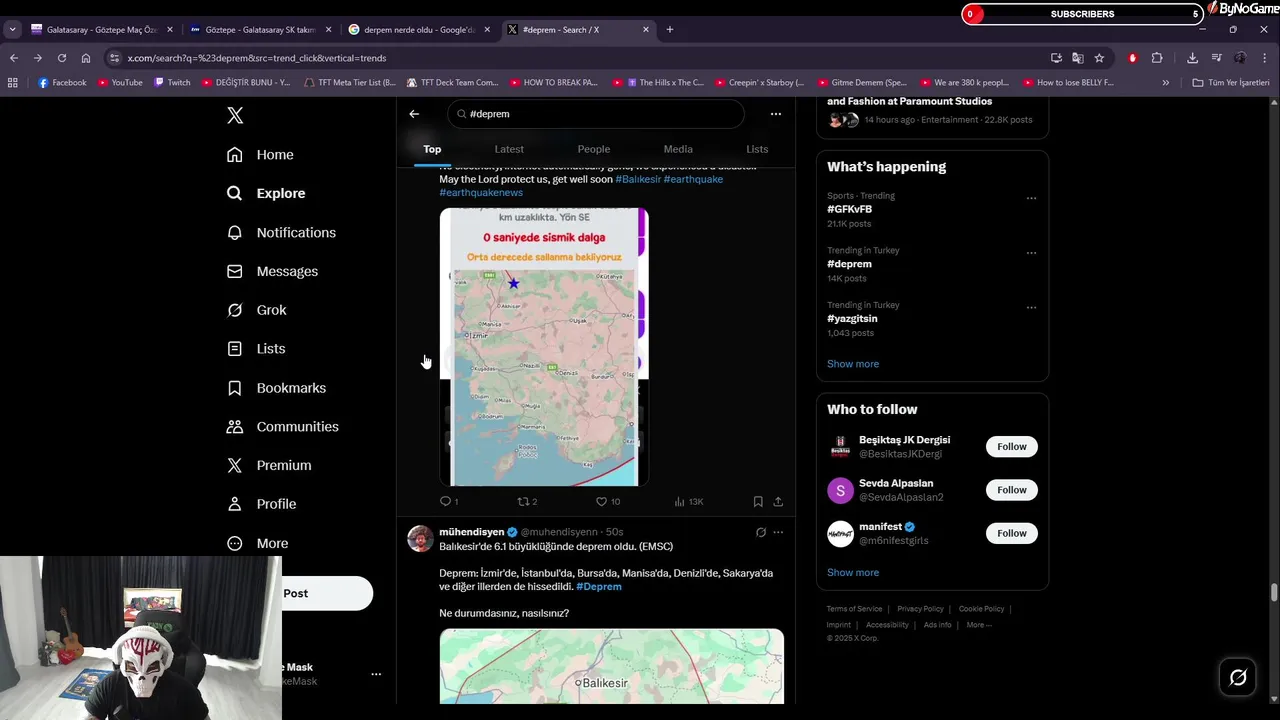Viewport: 1280px width, 720px height.
Task: Show more trends in What's happening
Action: tap(853, 364)
